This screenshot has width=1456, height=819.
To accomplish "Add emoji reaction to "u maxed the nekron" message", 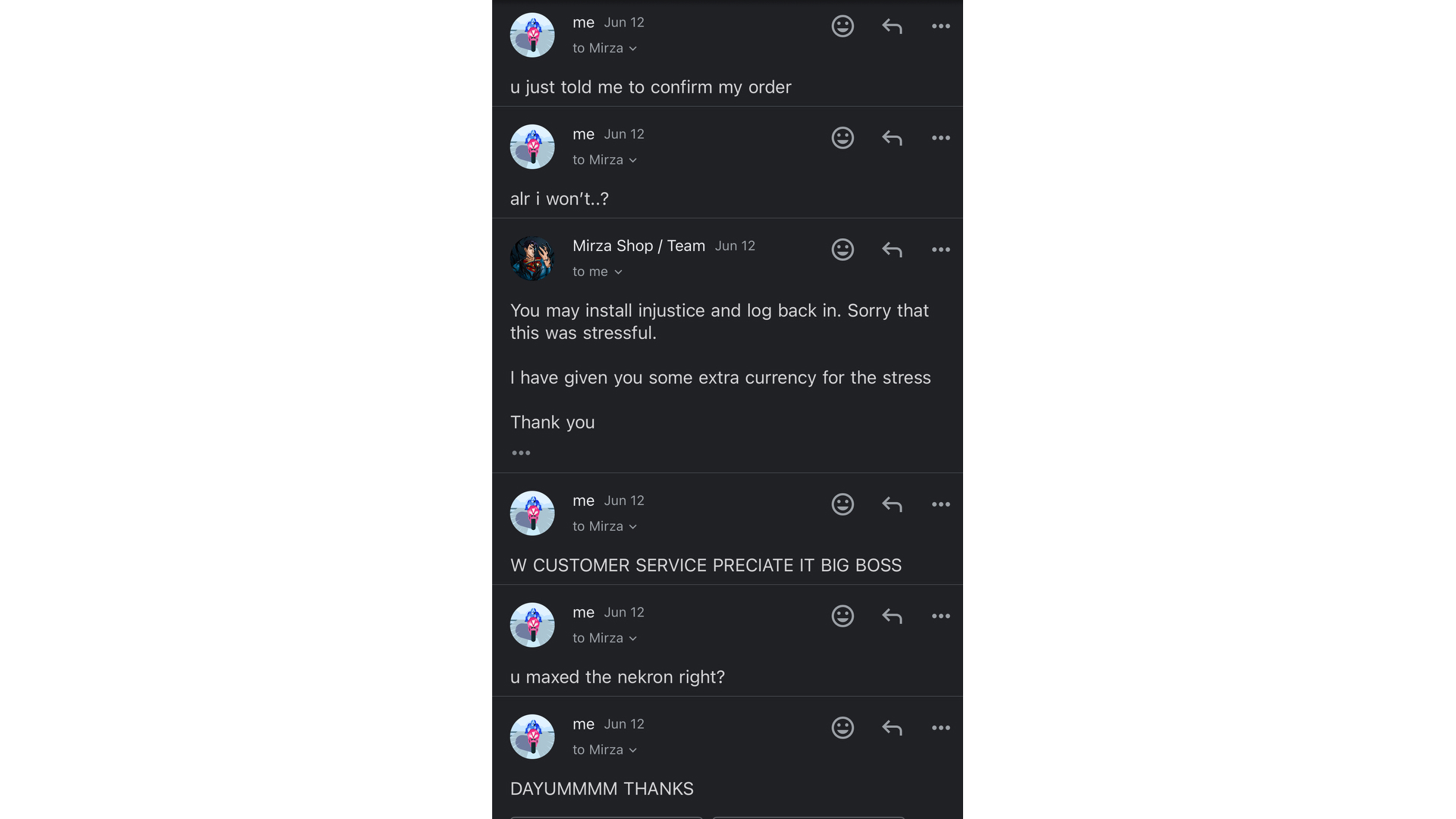I will pos(843,616).
